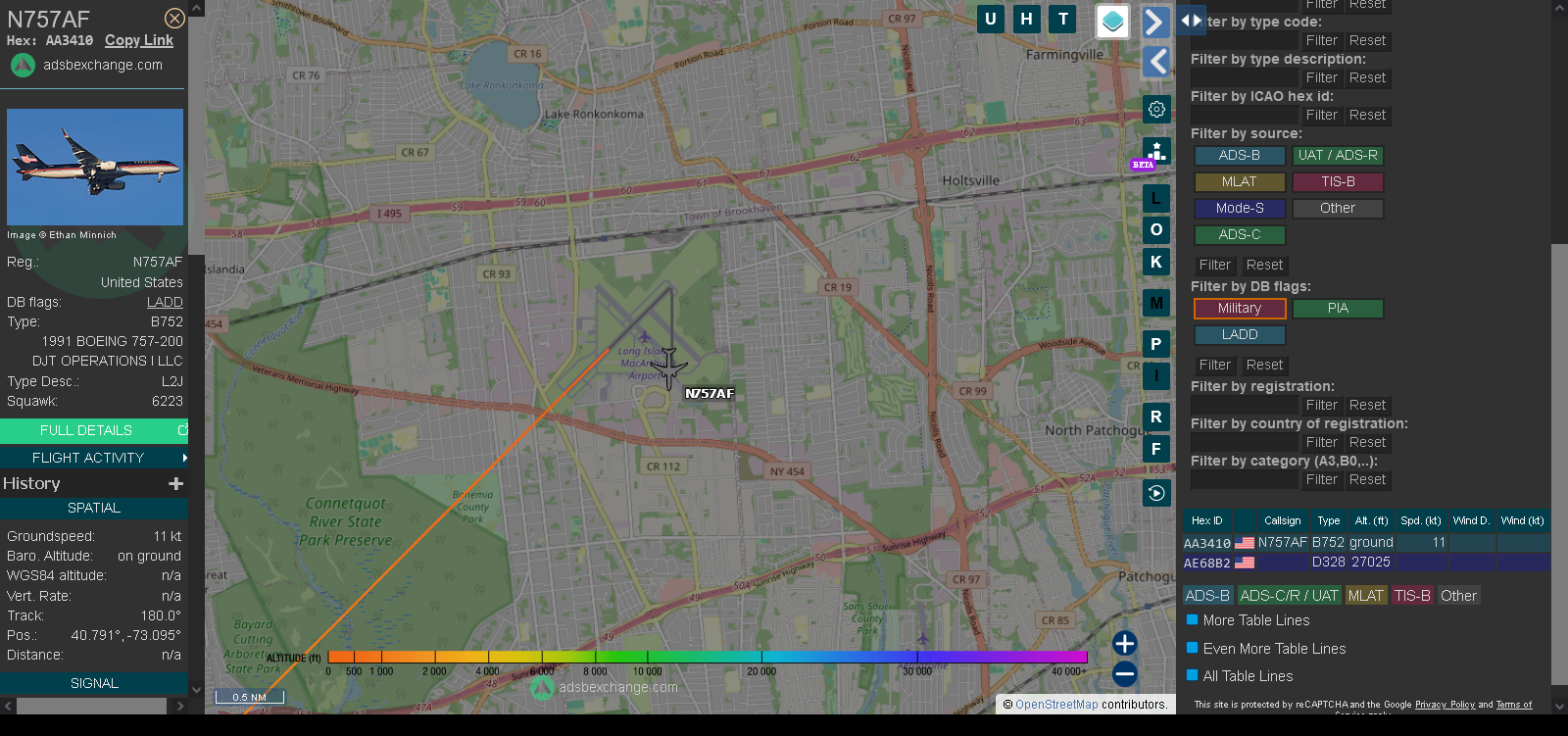Open the N757AF aircraft photo thumbnail
Image resolution: width=1568 pixels, height=736 pixels.
95,168
